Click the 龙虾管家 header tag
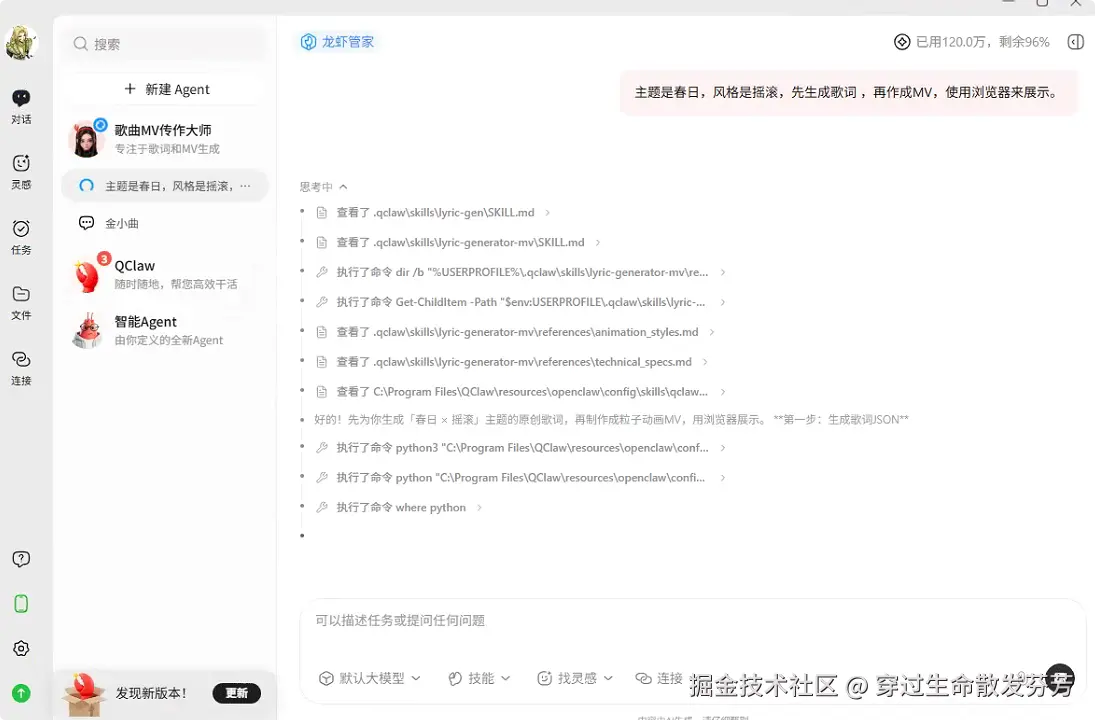 tap(338, 42)
